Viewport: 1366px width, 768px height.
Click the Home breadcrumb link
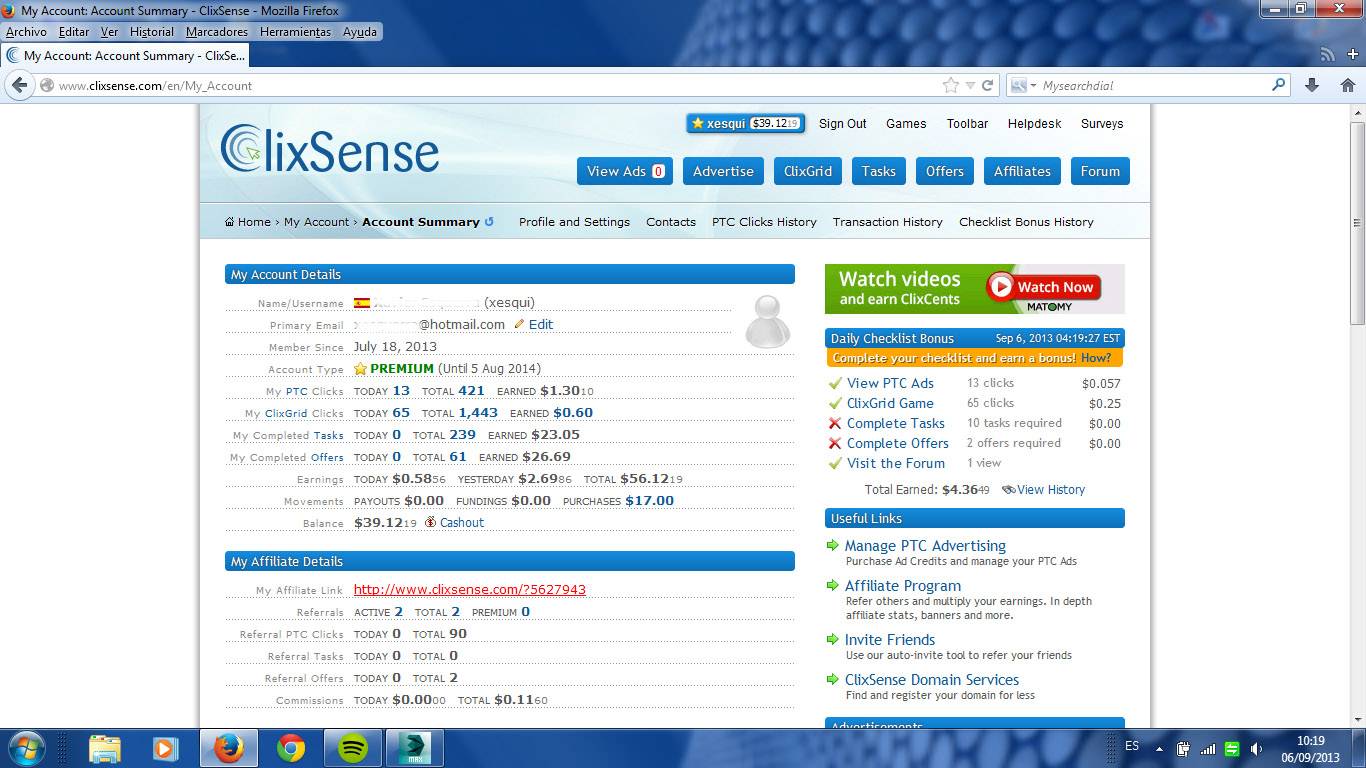tap(254, 222)
